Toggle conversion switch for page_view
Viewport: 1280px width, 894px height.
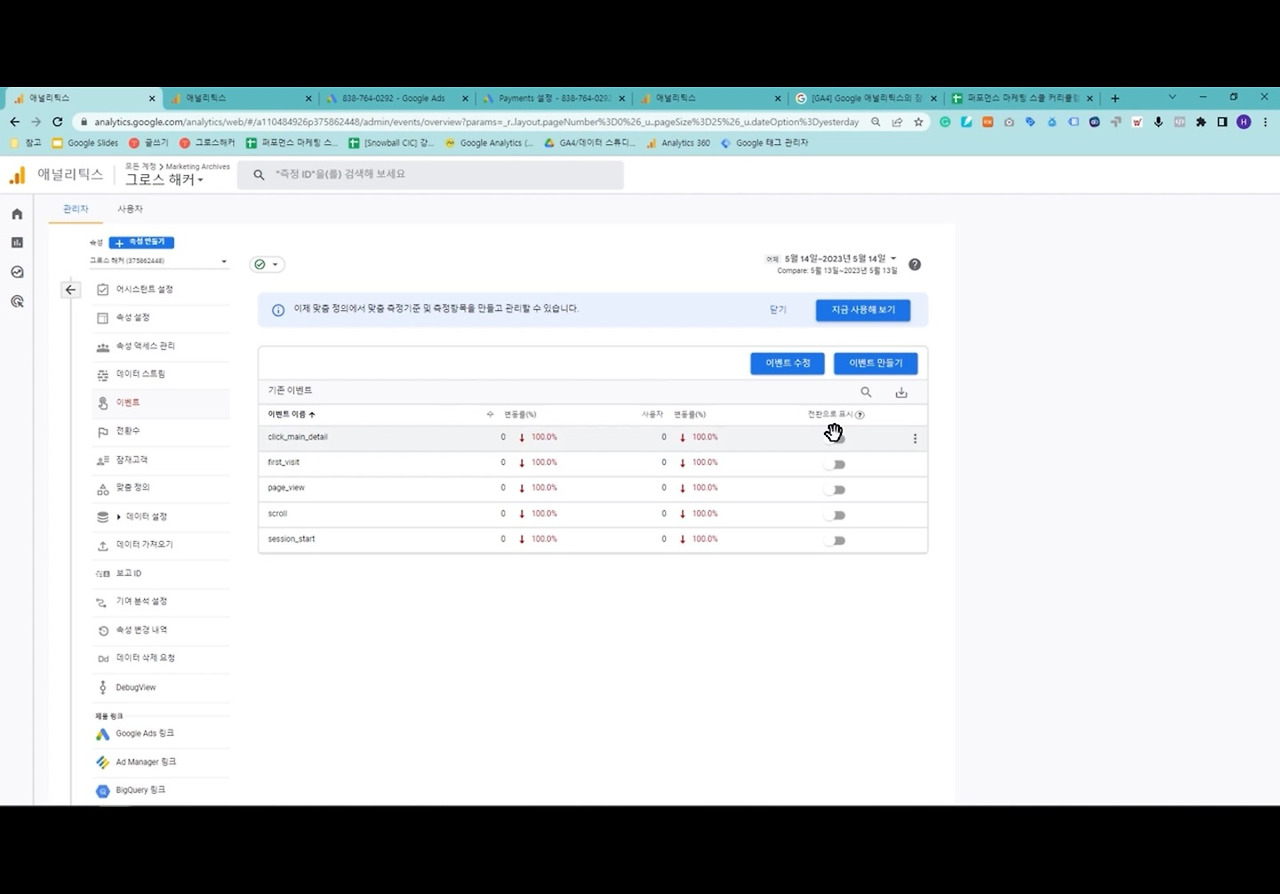click(835, 490)
